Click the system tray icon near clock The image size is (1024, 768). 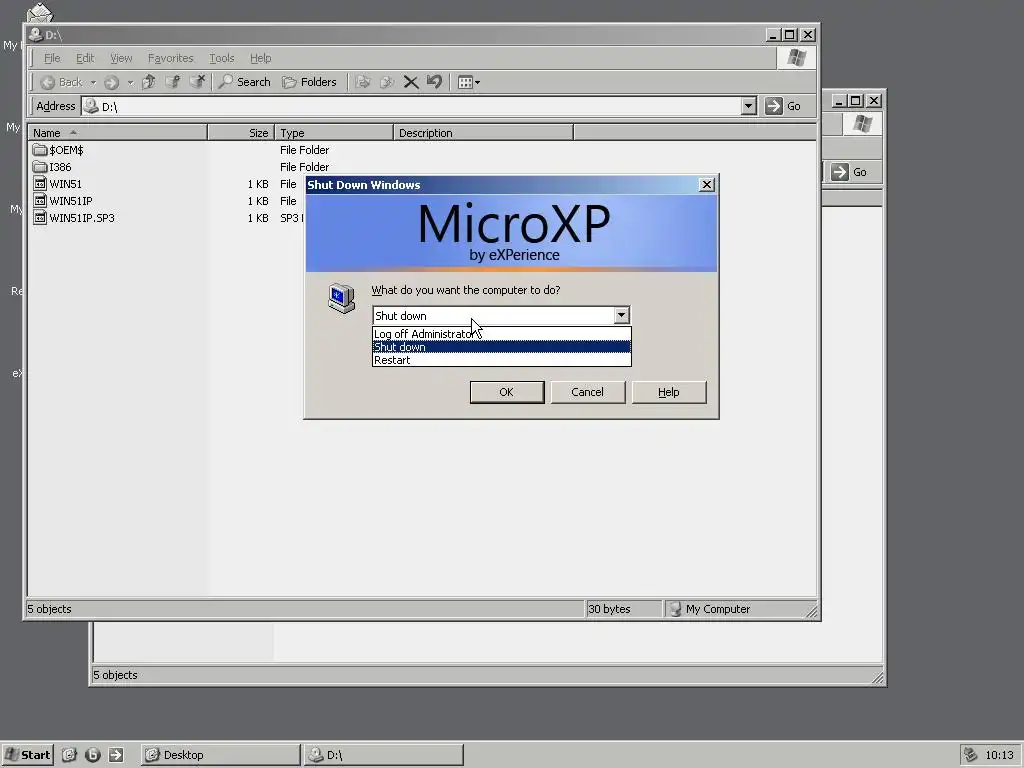pyautogui.click(x=970, y=755)
